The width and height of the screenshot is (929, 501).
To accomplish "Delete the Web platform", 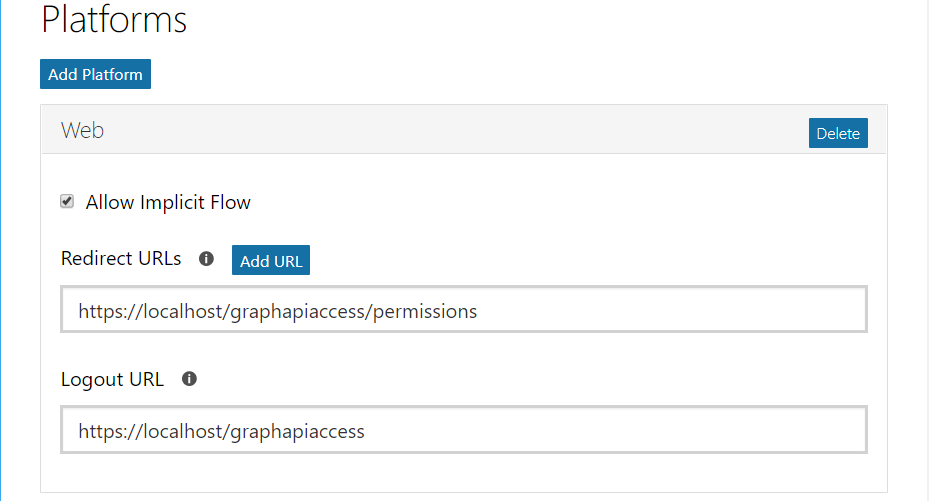I will 838,133.
